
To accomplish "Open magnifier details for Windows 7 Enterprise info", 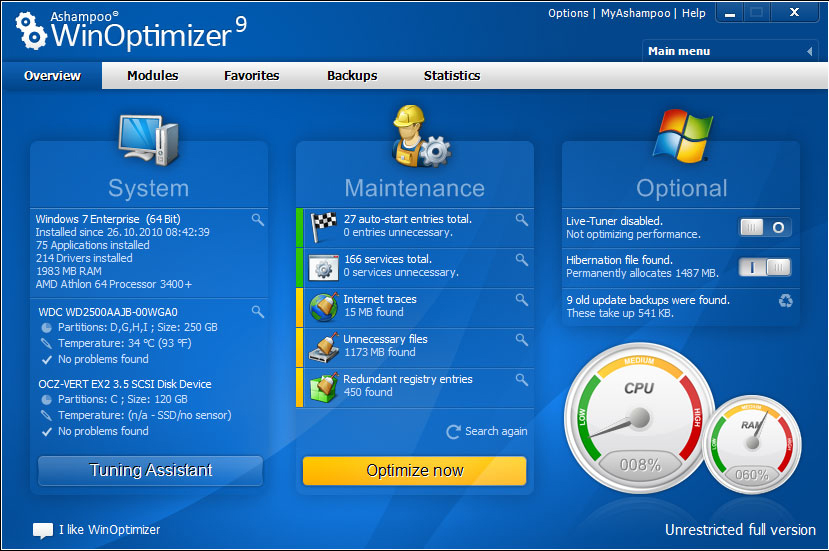I will tap(257, 219).
